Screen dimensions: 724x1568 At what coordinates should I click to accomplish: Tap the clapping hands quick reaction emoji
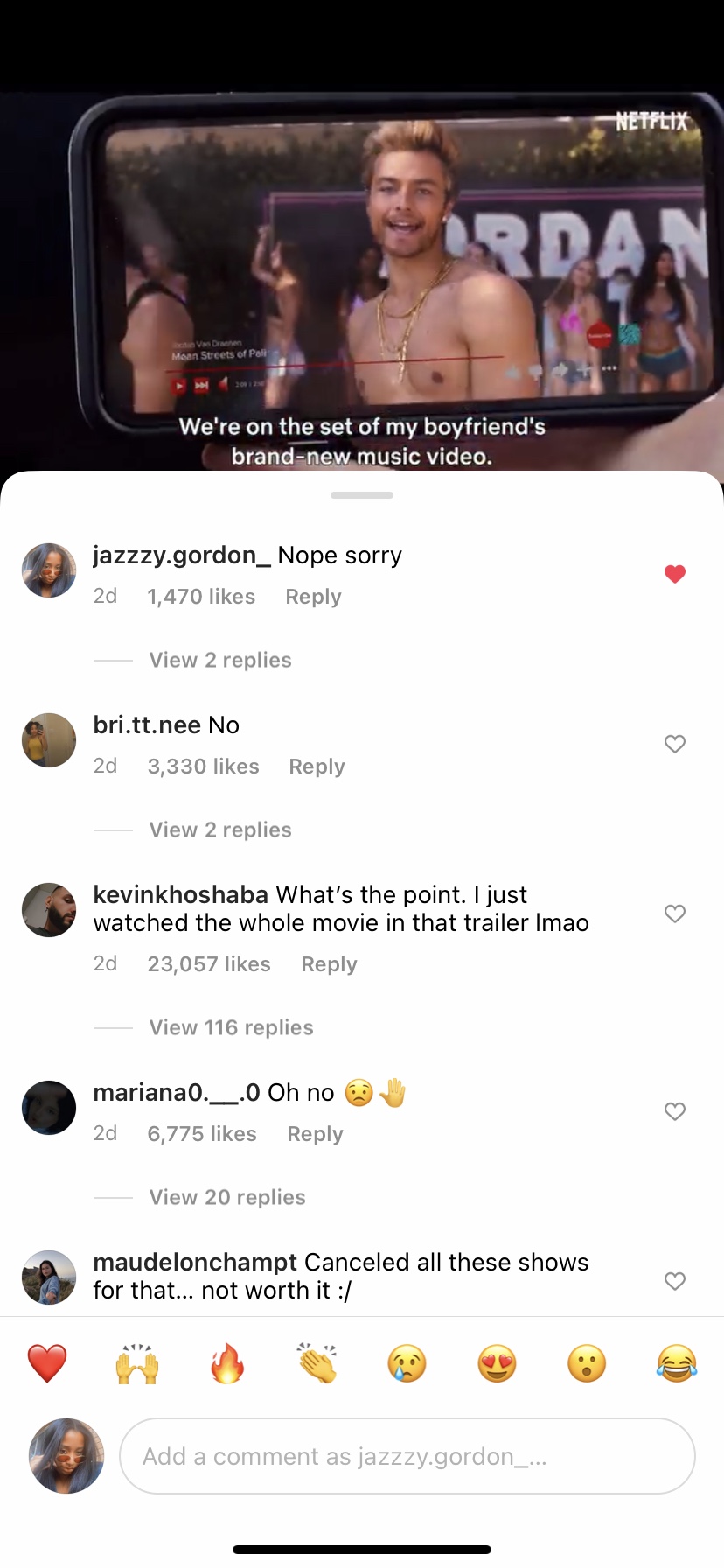click(x=317, y=1363)
